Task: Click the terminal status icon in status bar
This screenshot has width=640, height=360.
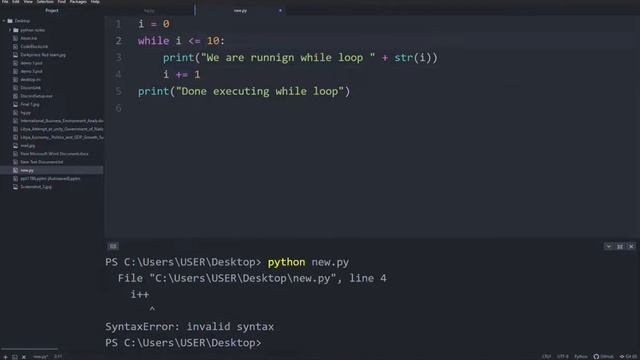Action: (15, 357)
